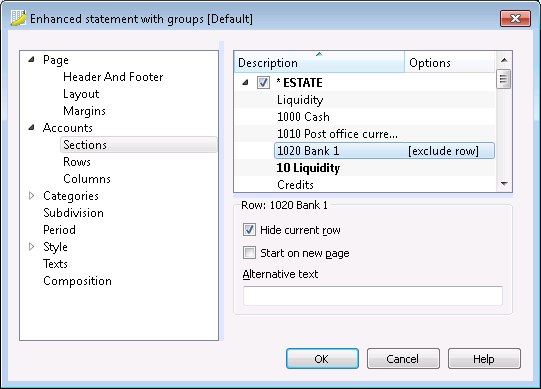This screenshot has height=389, width=541.
Task: Toggle Hide current row checkbox
Action: click(x=249, y=230)
